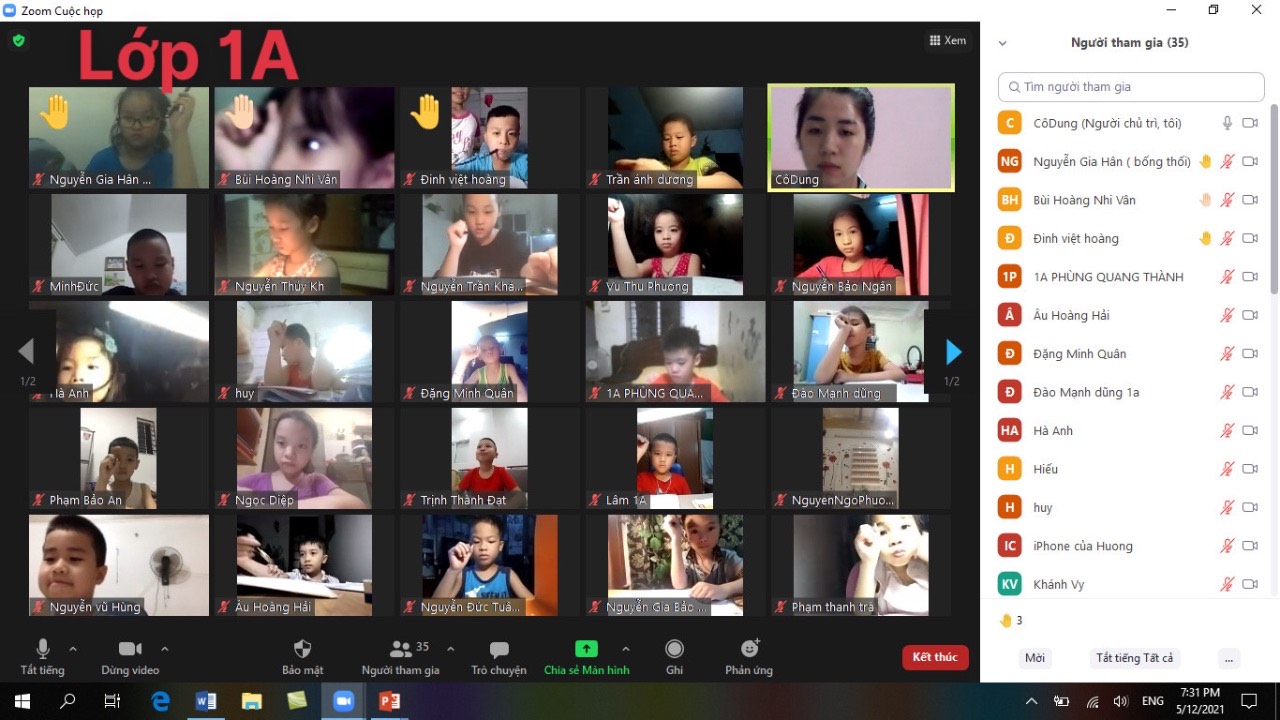The height and width of the screenshot is (720, 1280).
Task: Click the green encryption shield icon
Action: [x=18, y=41]
